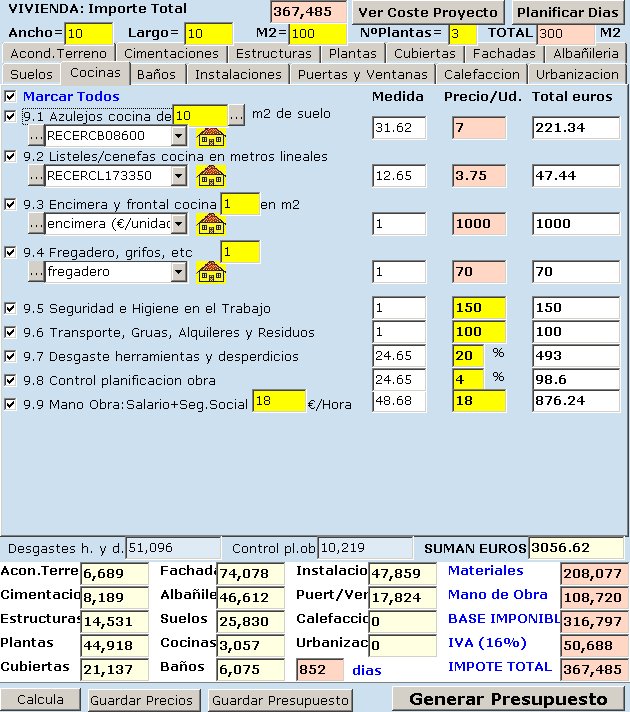The height and width of the screenshot is (712, 630).
Task: Click ellipsis button after Azulejos m2 field
Action: pos(236,115)
